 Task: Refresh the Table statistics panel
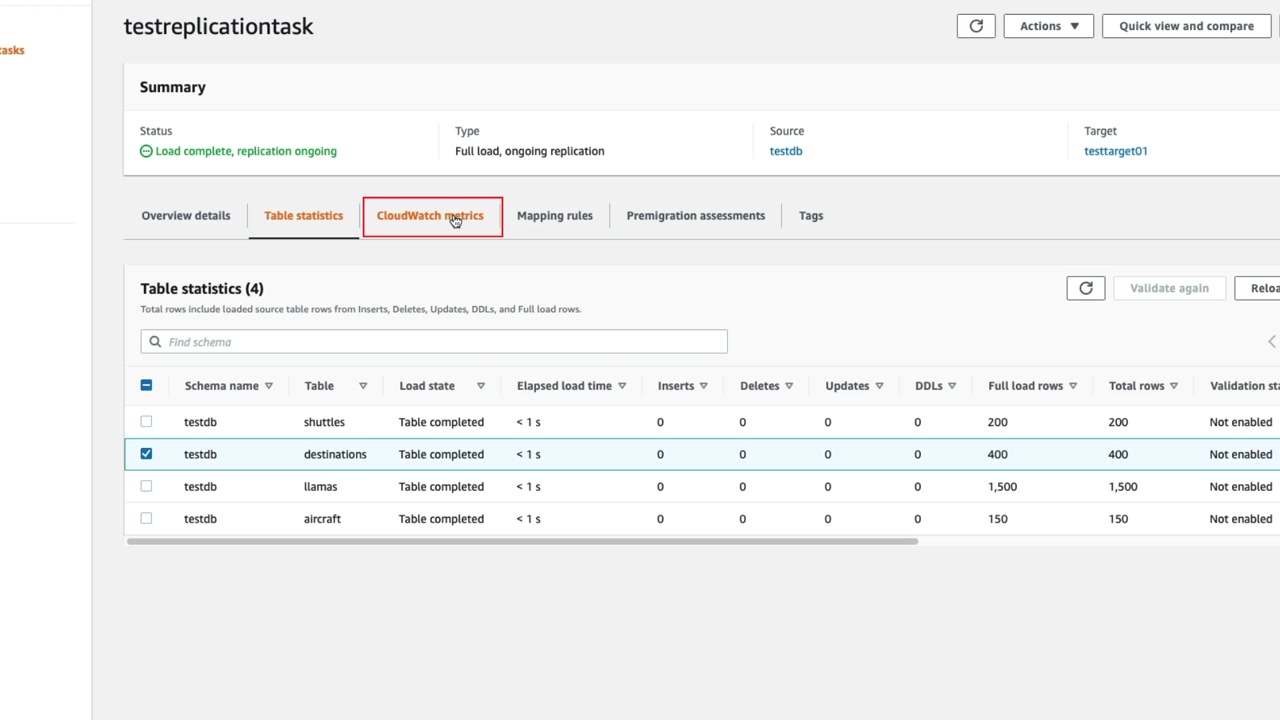(x=1085, y=288)
